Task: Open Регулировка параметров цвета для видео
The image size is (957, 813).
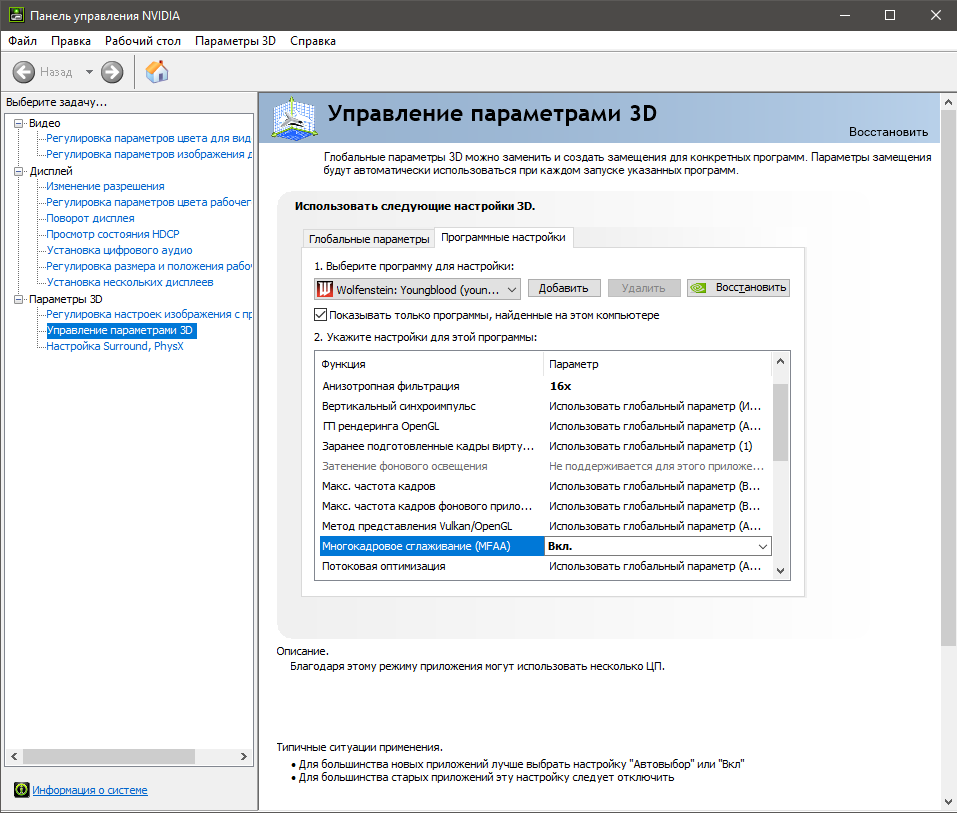Action: [x=148, y=139]
